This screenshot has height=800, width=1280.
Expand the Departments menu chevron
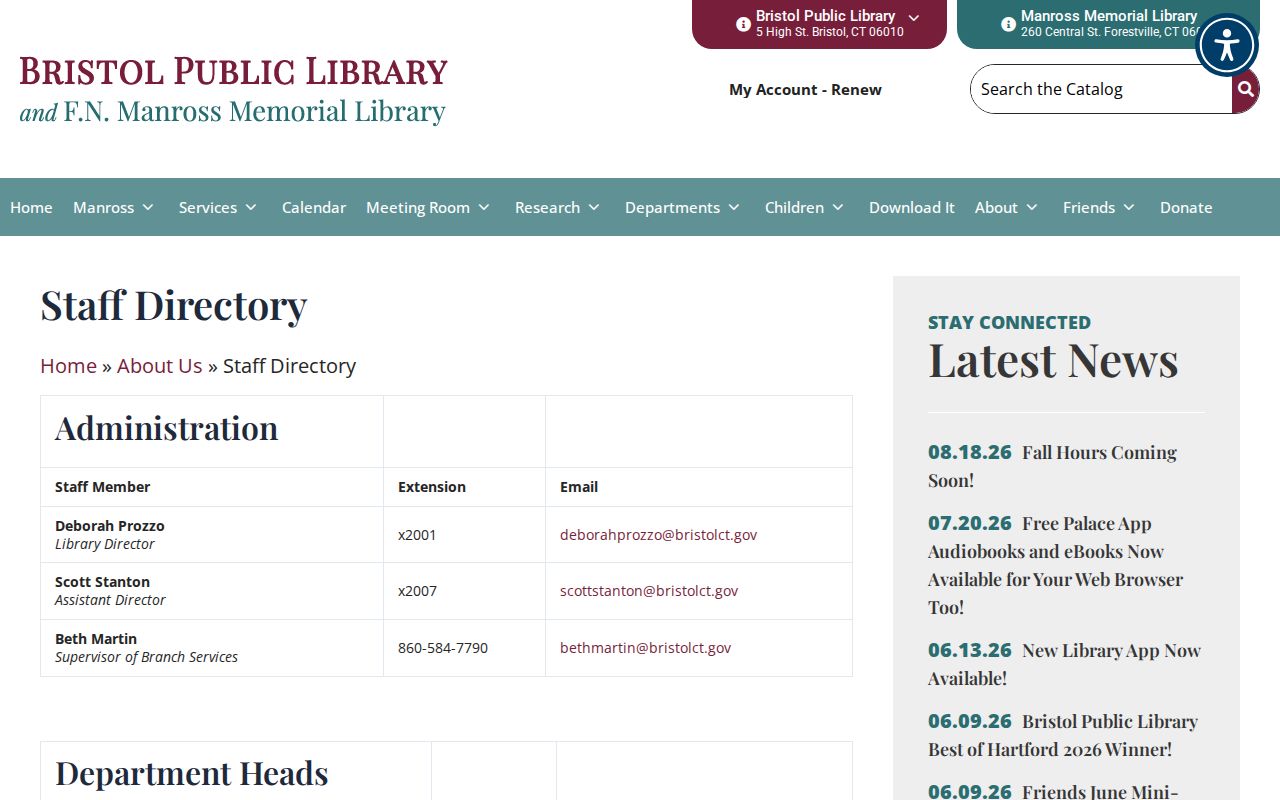coord(734,207)
